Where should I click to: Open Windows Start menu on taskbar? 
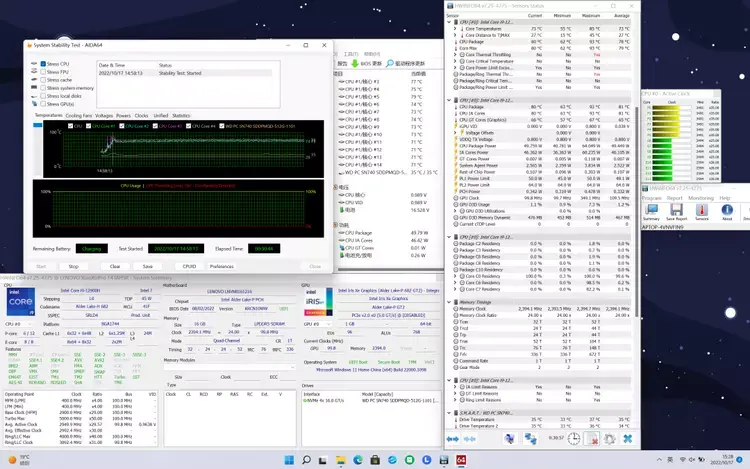coord(289,460)
